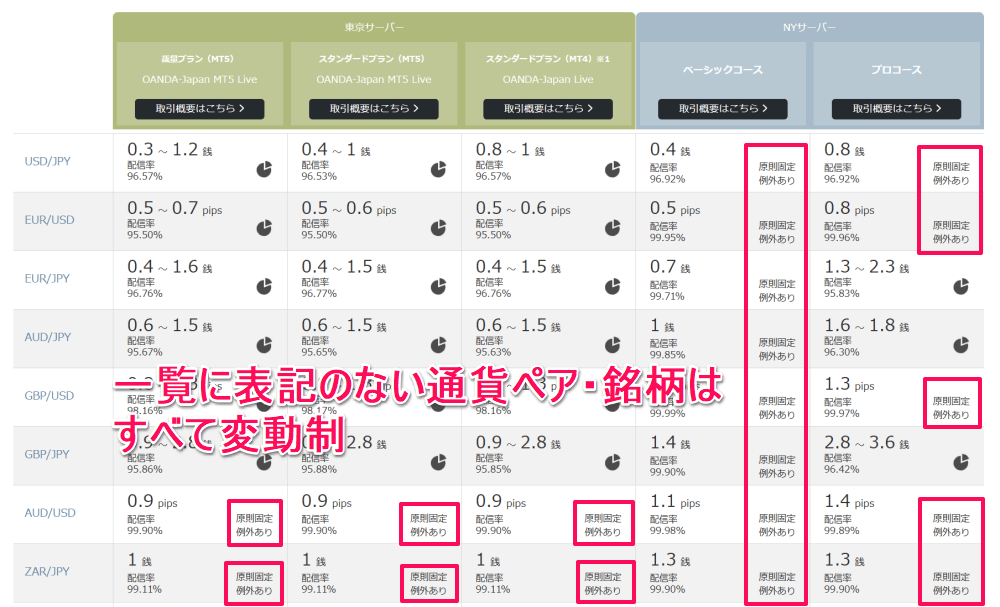The image size is (1000, 607).
Task: Select GBP/JPY pie chart icon under スタンダードプラン(MT4)
Action: 611,463
